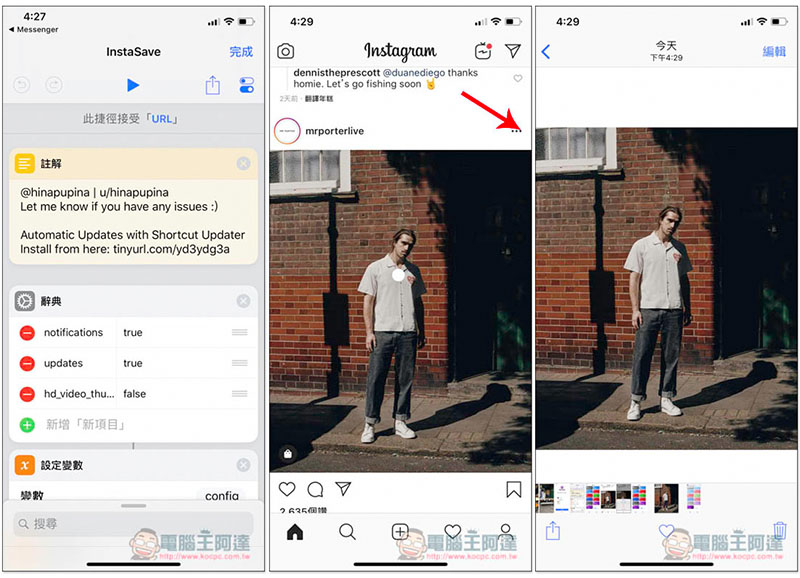
Task: Tap the 翻譯年糕 translate link
Action: pos(319,98)
